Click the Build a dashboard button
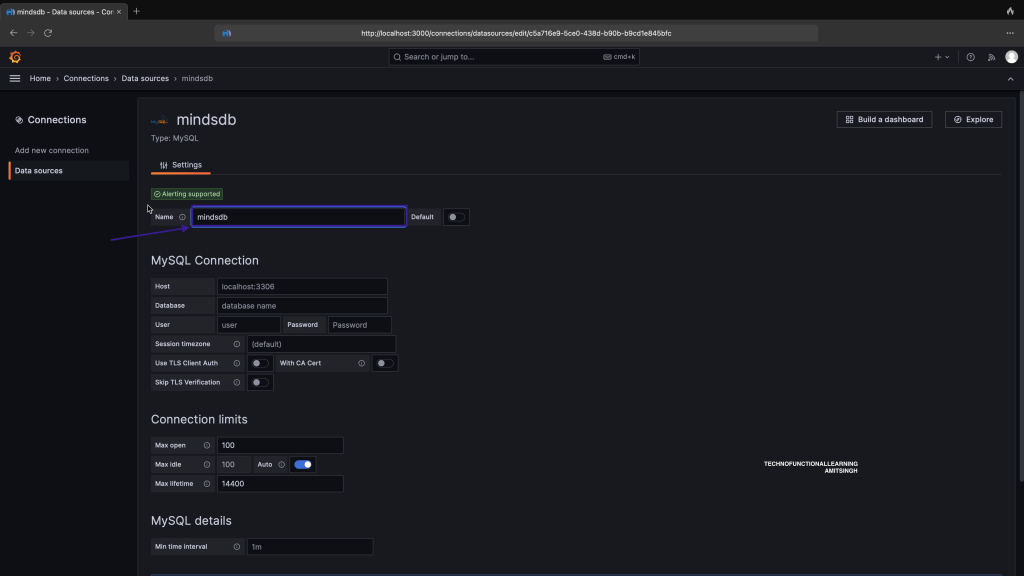Screen dimensions: 1024x576 pyautogui.click(x=884, y=119)
